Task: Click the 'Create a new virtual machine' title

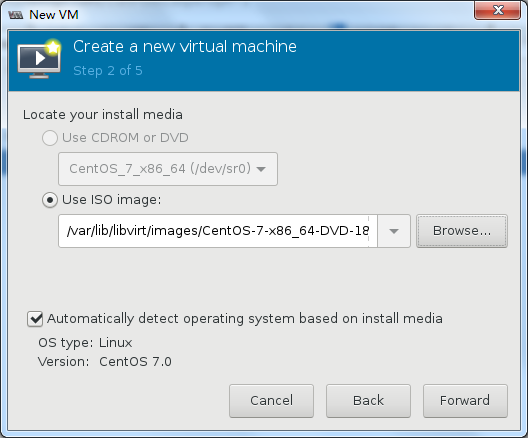Action: 185,46
